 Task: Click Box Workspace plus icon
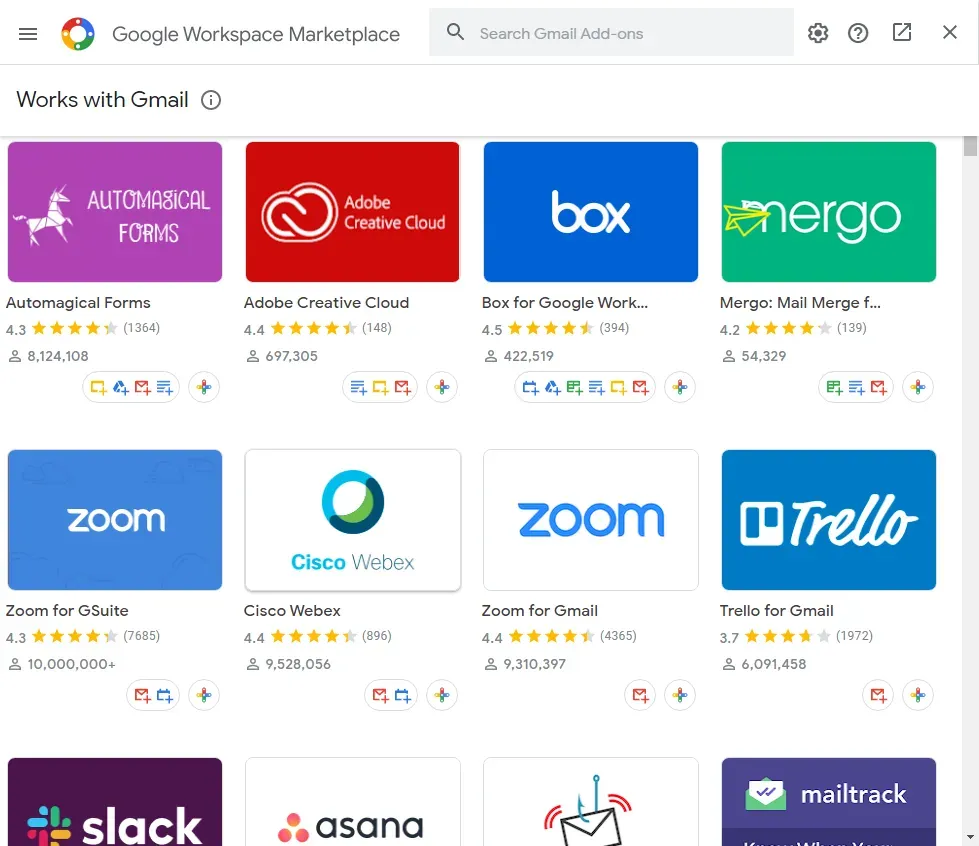click(680, 387)
